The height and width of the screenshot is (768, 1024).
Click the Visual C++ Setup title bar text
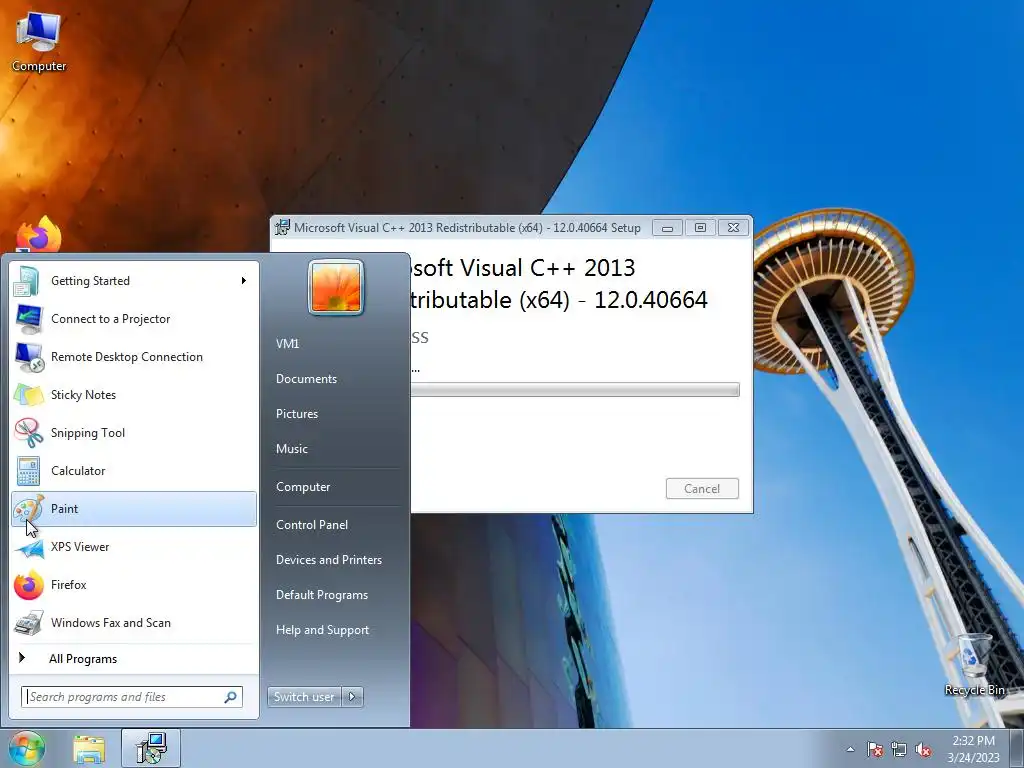point(467,228)
